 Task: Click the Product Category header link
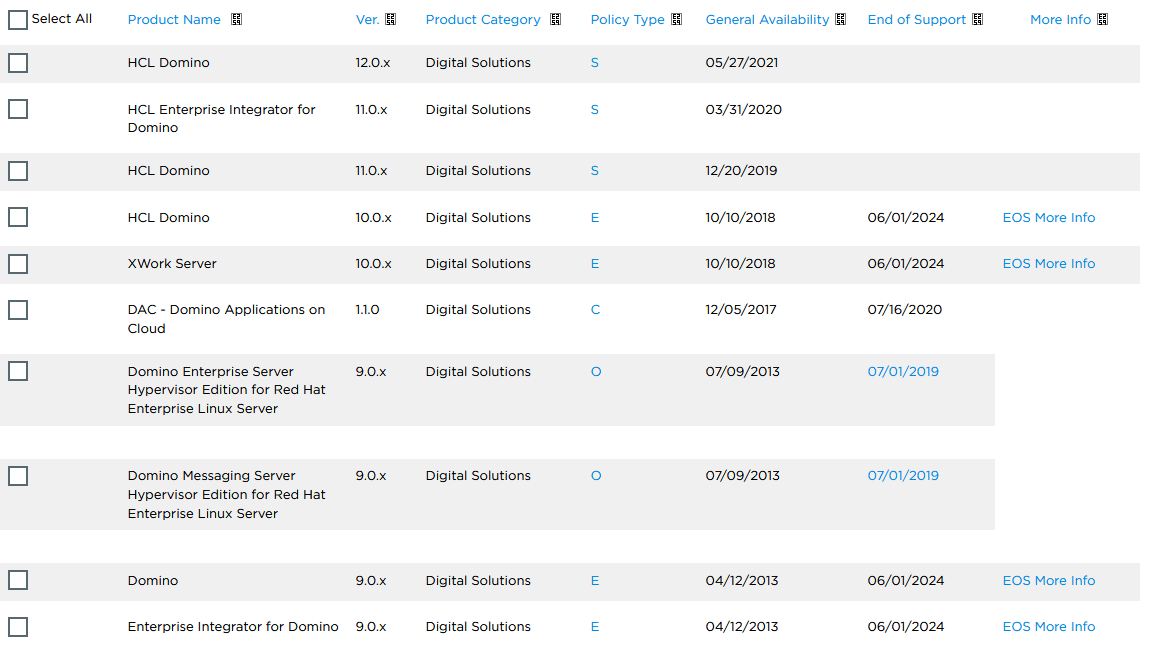pyautogui.click(x=483, y=20)
